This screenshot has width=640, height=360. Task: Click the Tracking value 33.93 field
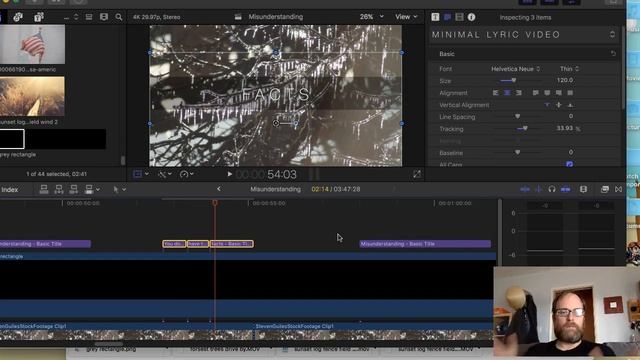pos(564,128)
